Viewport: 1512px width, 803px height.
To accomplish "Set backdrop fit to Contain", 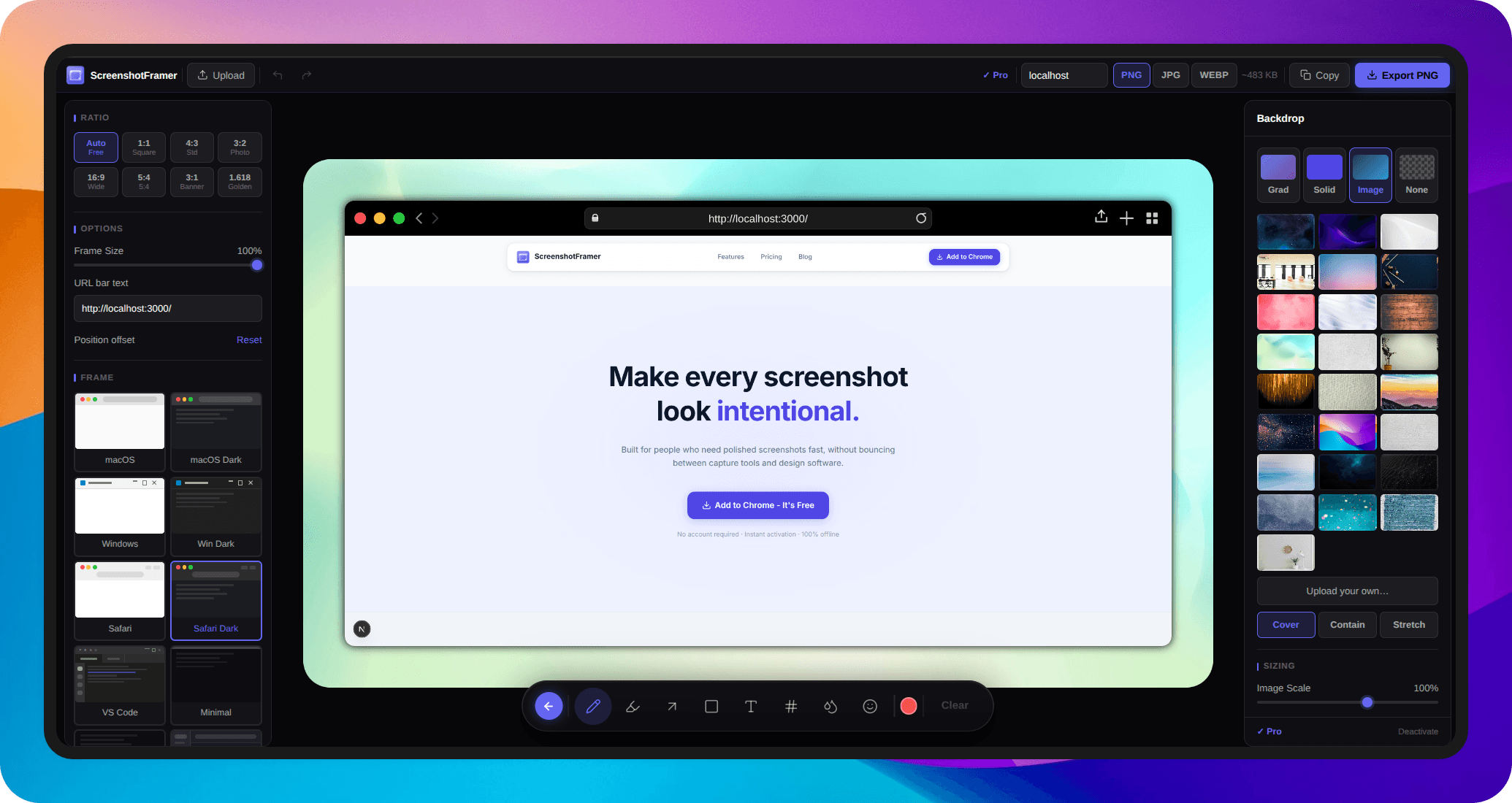I will tap(1348, 625).
